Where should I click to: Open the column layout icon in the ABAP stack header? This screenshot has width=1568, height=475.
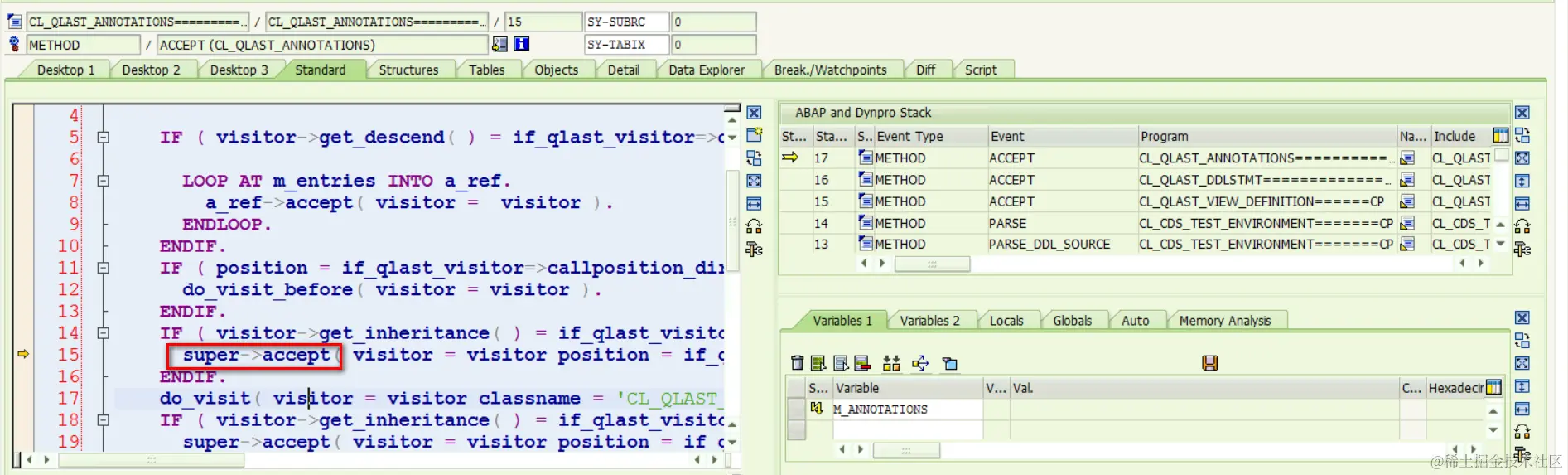point(1500,136)
